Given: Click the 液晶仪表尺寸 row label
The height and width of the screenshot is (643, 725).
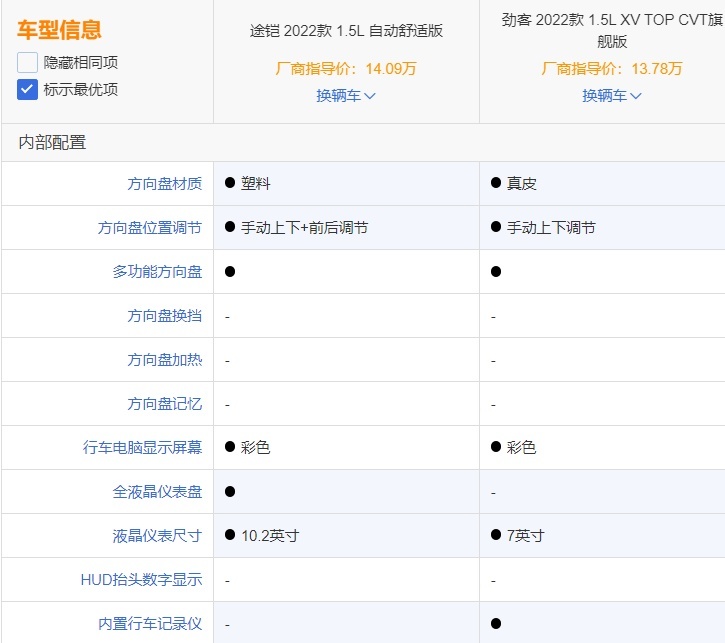Looking at the screenshot, I should (157, 536).
